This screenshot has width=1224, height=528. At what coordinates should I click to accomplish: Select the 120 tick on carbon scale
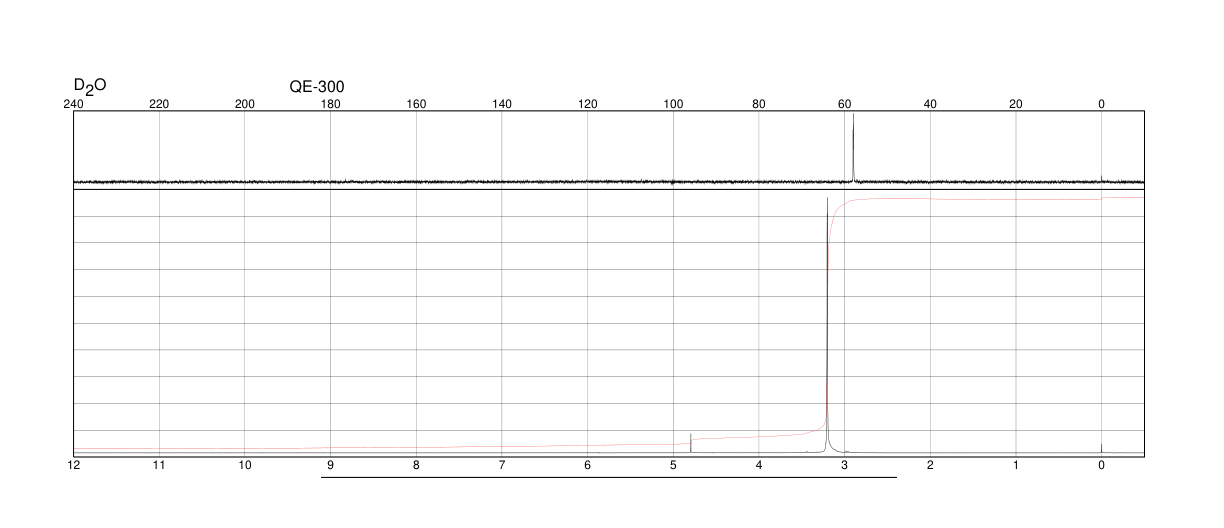click(x=588, y=104)
